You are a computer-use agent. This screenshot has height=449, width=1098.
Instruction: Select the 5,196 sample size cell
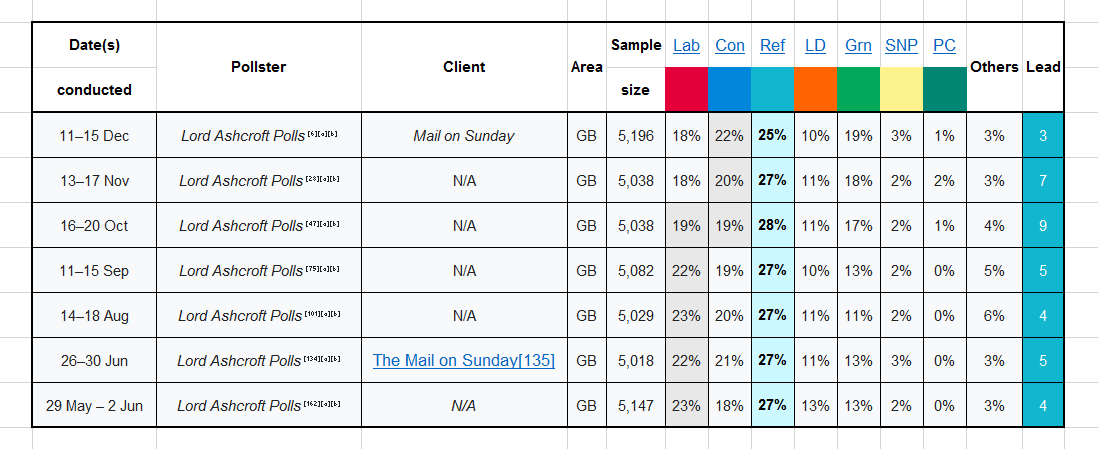(635, 136)
